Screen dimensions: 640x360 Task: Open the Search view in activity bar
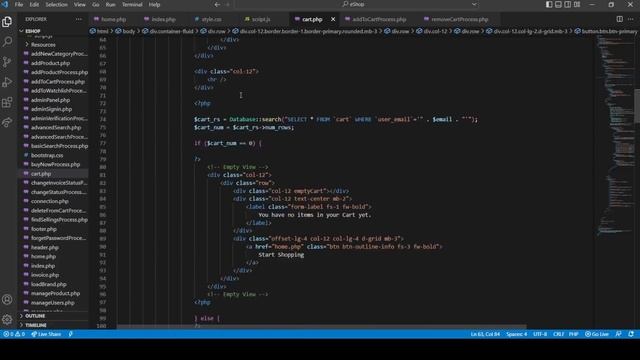pos(7,42)
